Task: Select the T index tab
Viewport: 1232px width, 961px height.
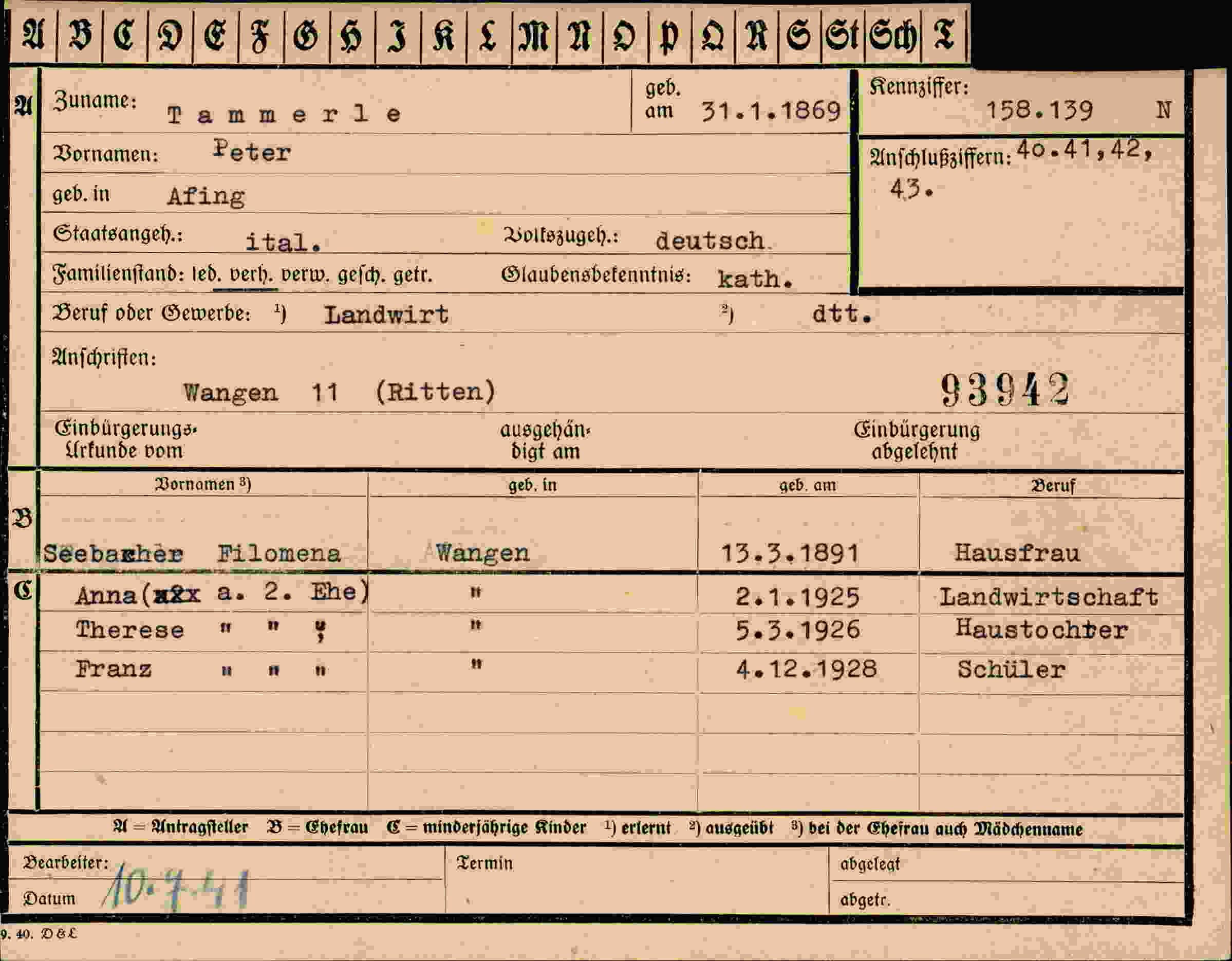Action: tap(944, 36)
